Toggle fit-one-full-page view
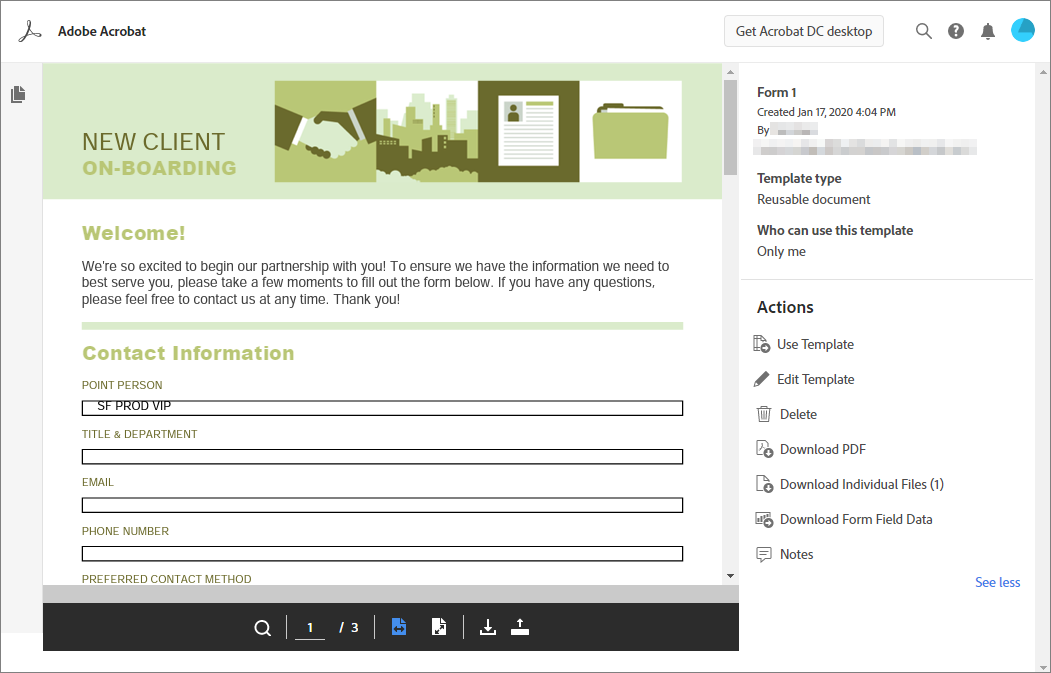This screenshot has width=1051, height=673. click(x=439, y=627)
